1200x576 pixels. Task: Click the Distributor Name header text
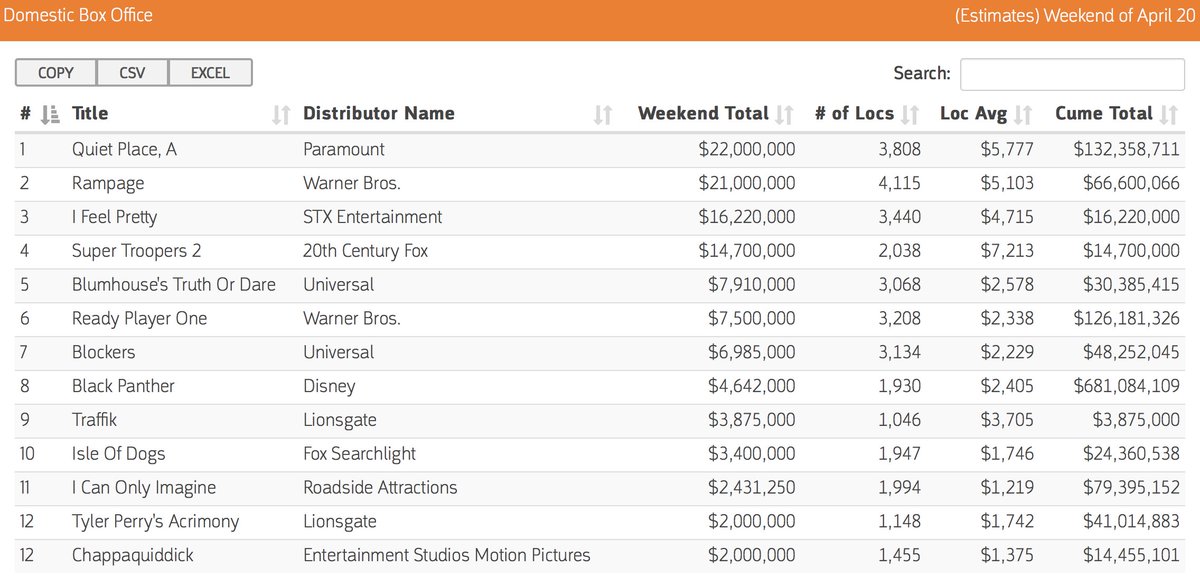click(379, 114)
